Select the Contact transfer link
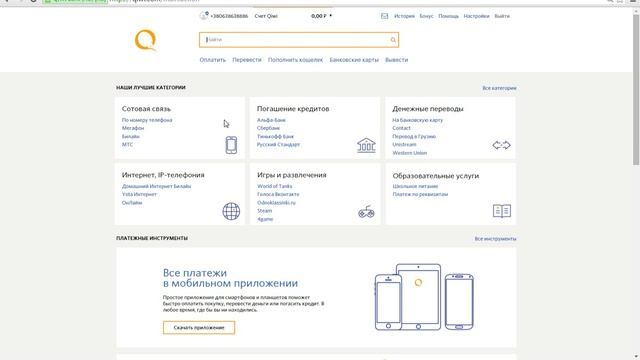 401,128
